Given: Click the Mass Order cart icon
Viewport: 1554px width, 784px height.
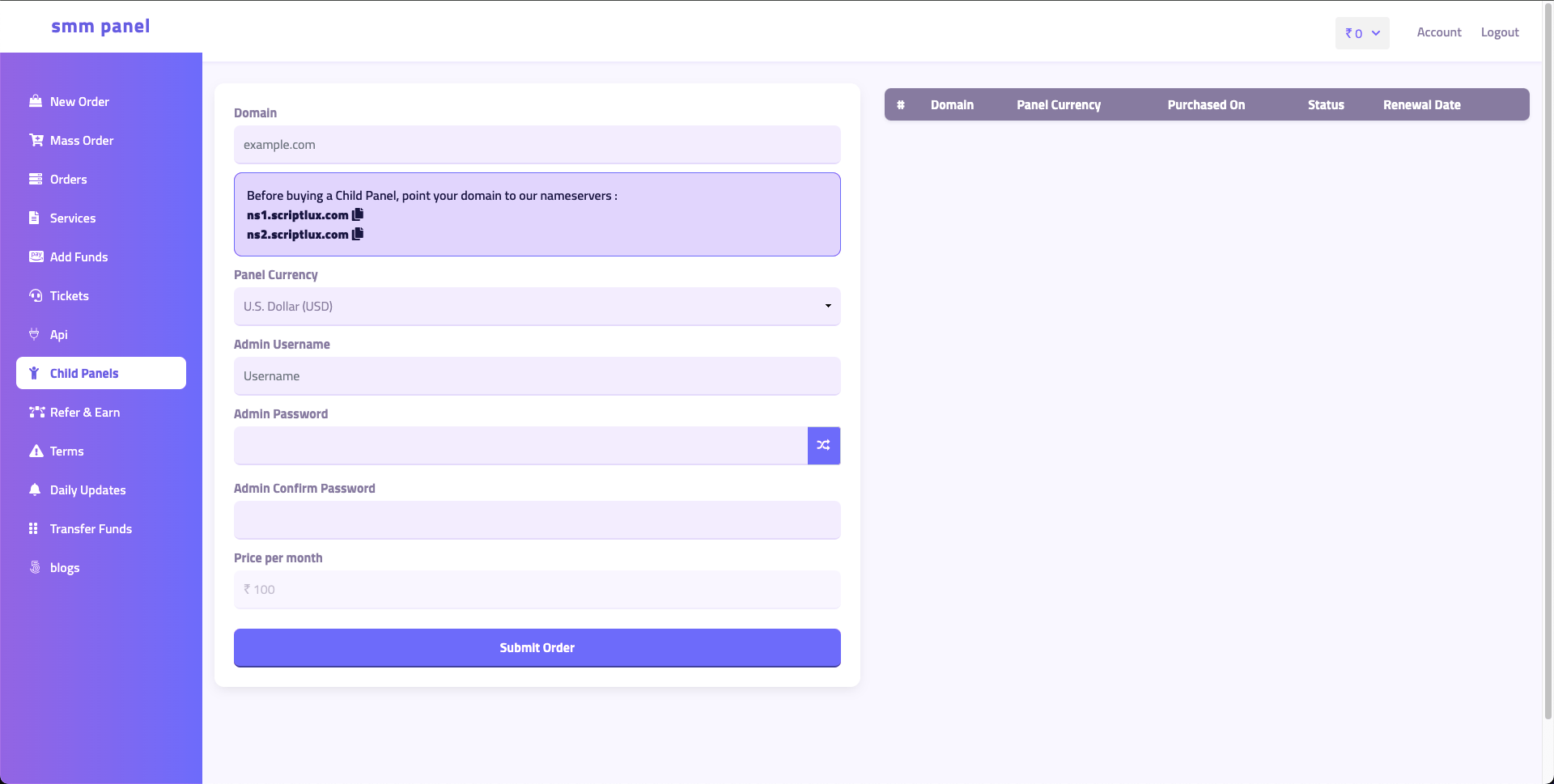Looking at the screenshot, I should click(36, 140).
